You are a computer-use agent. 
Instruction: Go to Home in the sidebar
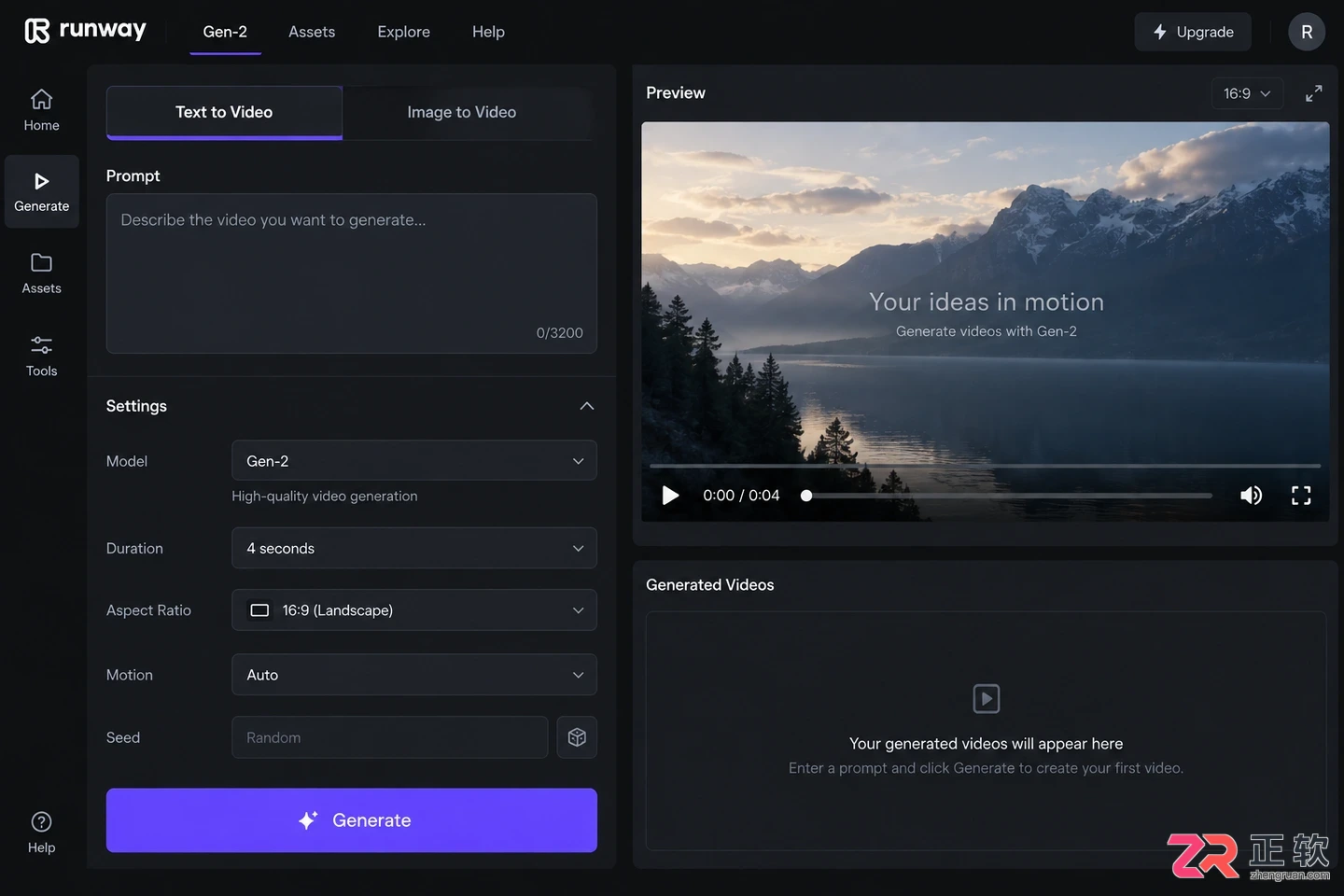[41, 110]
